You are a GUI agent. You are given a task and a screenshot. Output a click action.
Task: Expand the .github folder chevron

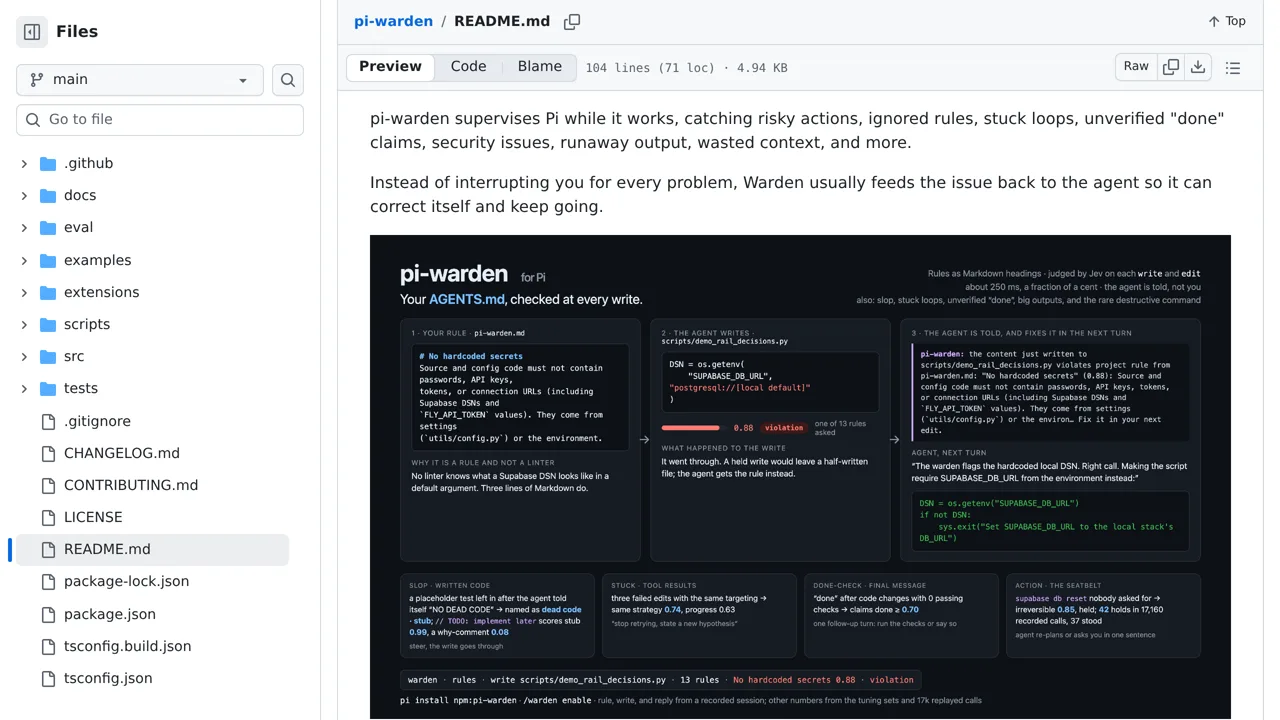pyautogui.click(x=24, y=163)
